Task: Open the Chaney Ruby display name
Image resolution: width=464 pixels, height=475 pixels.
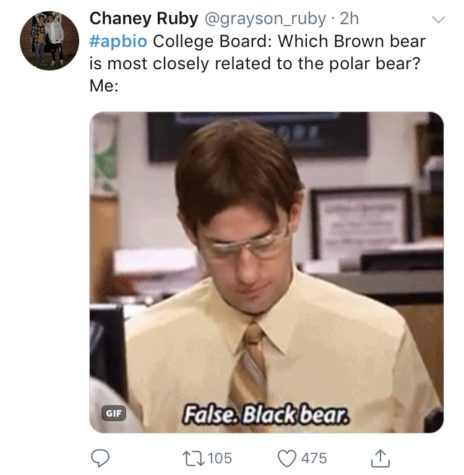Action: pyautogui.click(x=144, y=18)
